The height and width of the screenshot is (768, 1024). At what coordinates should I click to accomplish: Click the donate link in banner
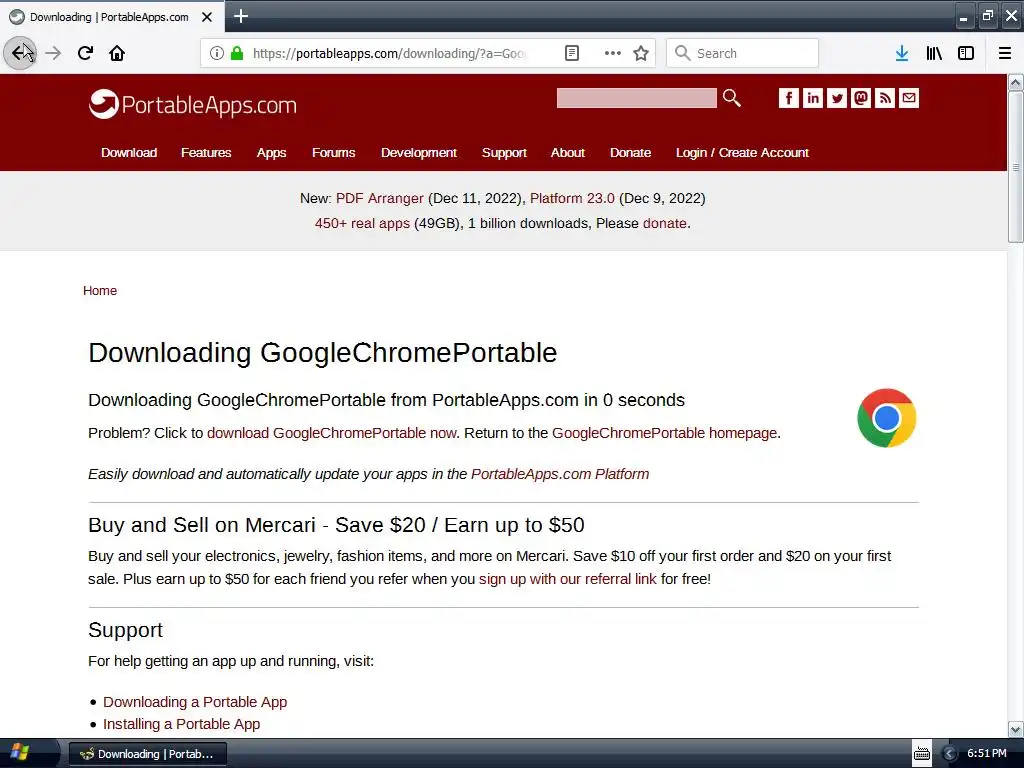665,223
